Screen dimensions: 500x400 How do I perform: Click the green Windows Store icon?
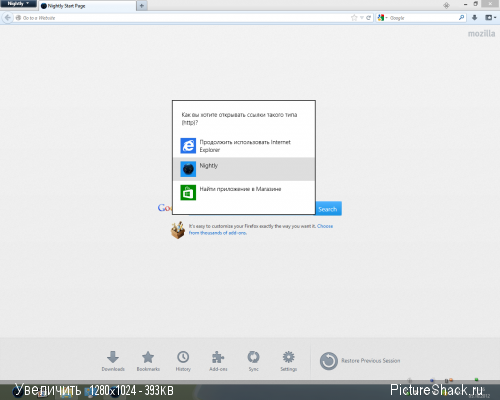tap(188, 192)
